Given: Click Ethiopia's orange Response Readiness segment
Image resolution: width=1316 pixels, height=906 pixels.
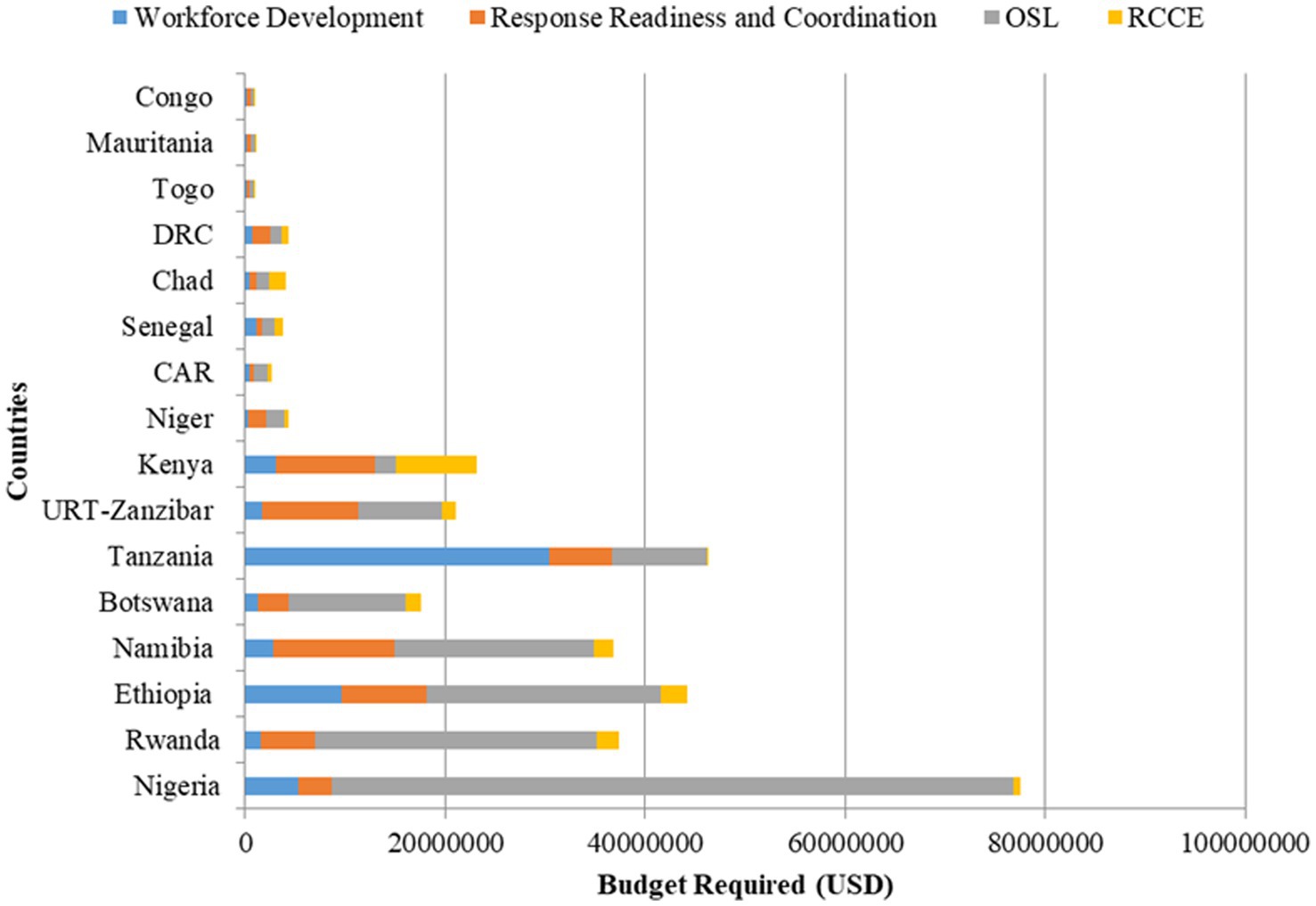Looking at the screenshot, I should click(x=384, y=694).
